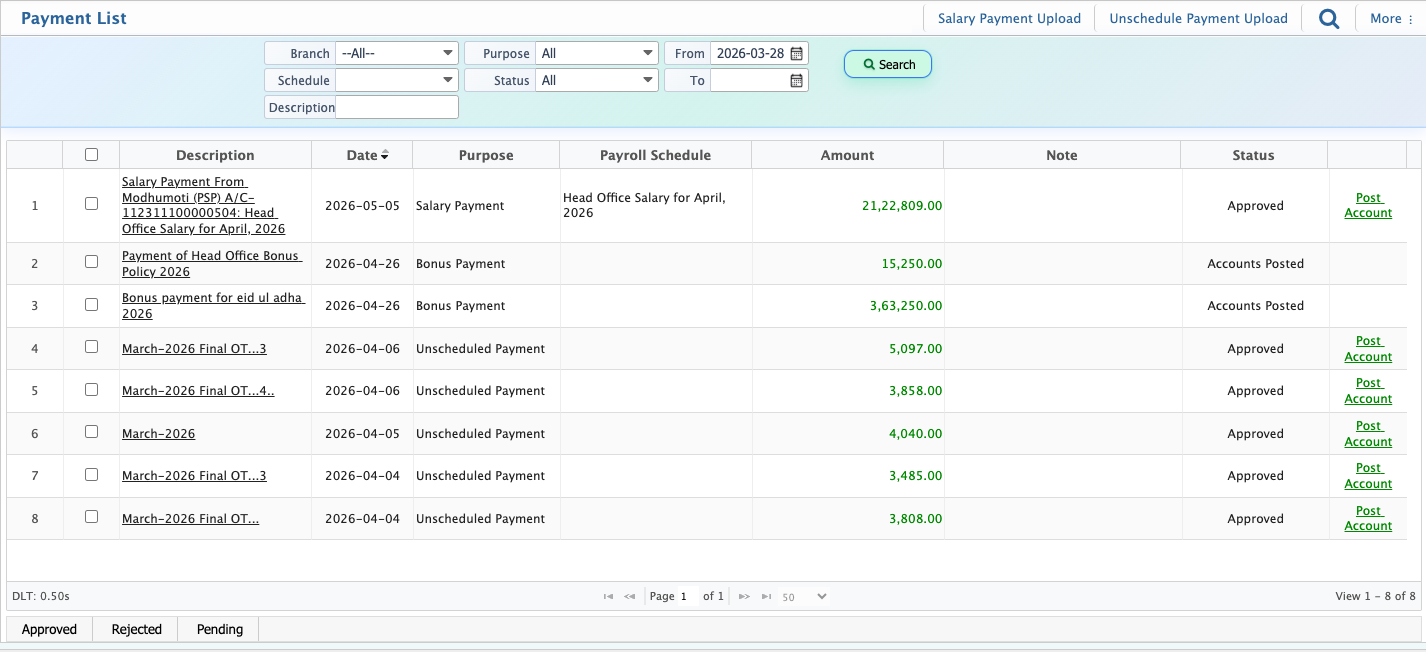
Task: Switch to the Pending tab
Action: (x=220, y=629)
